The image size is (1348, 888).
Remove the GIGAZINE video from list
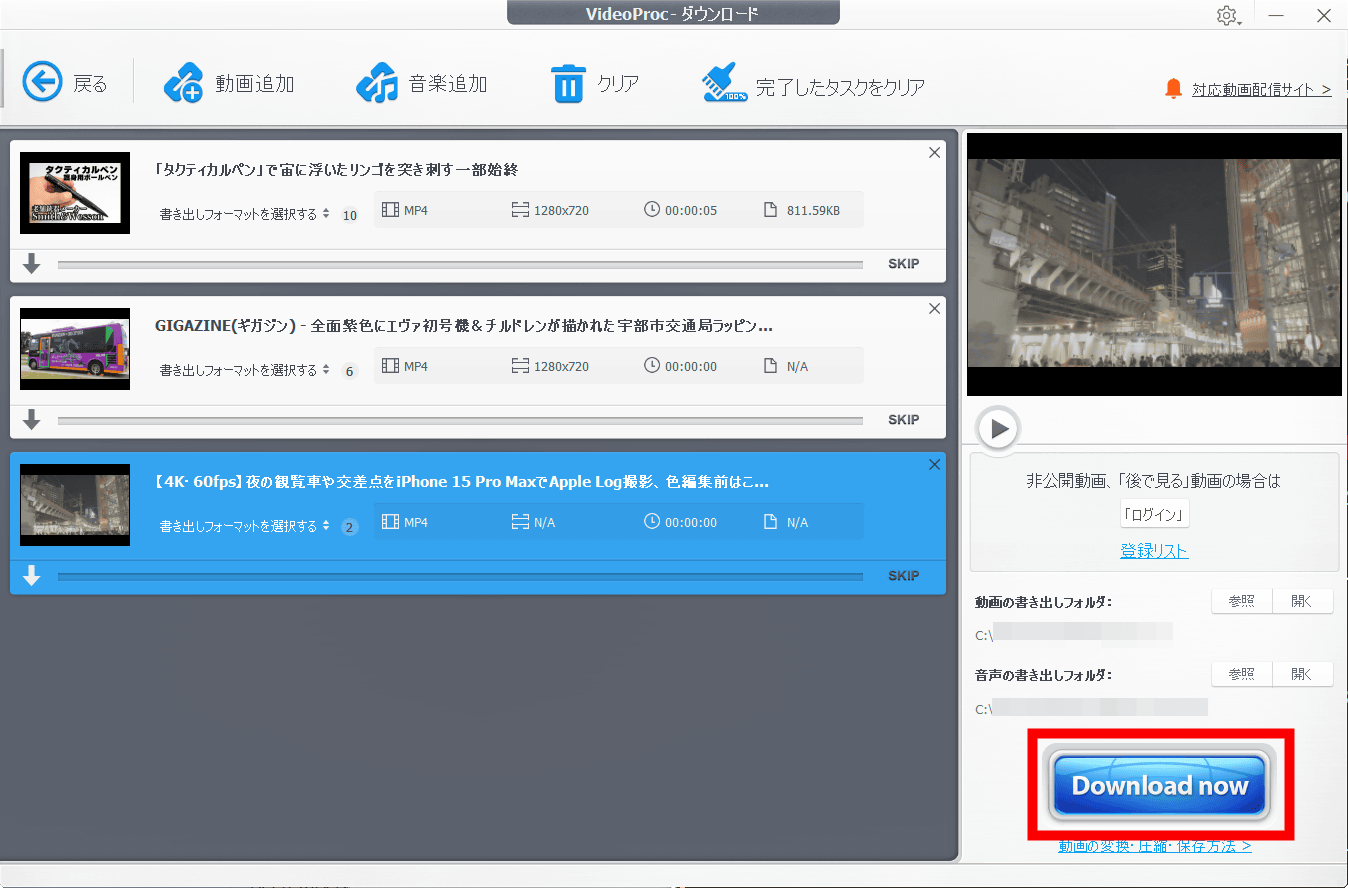click(x=934, y=309)
